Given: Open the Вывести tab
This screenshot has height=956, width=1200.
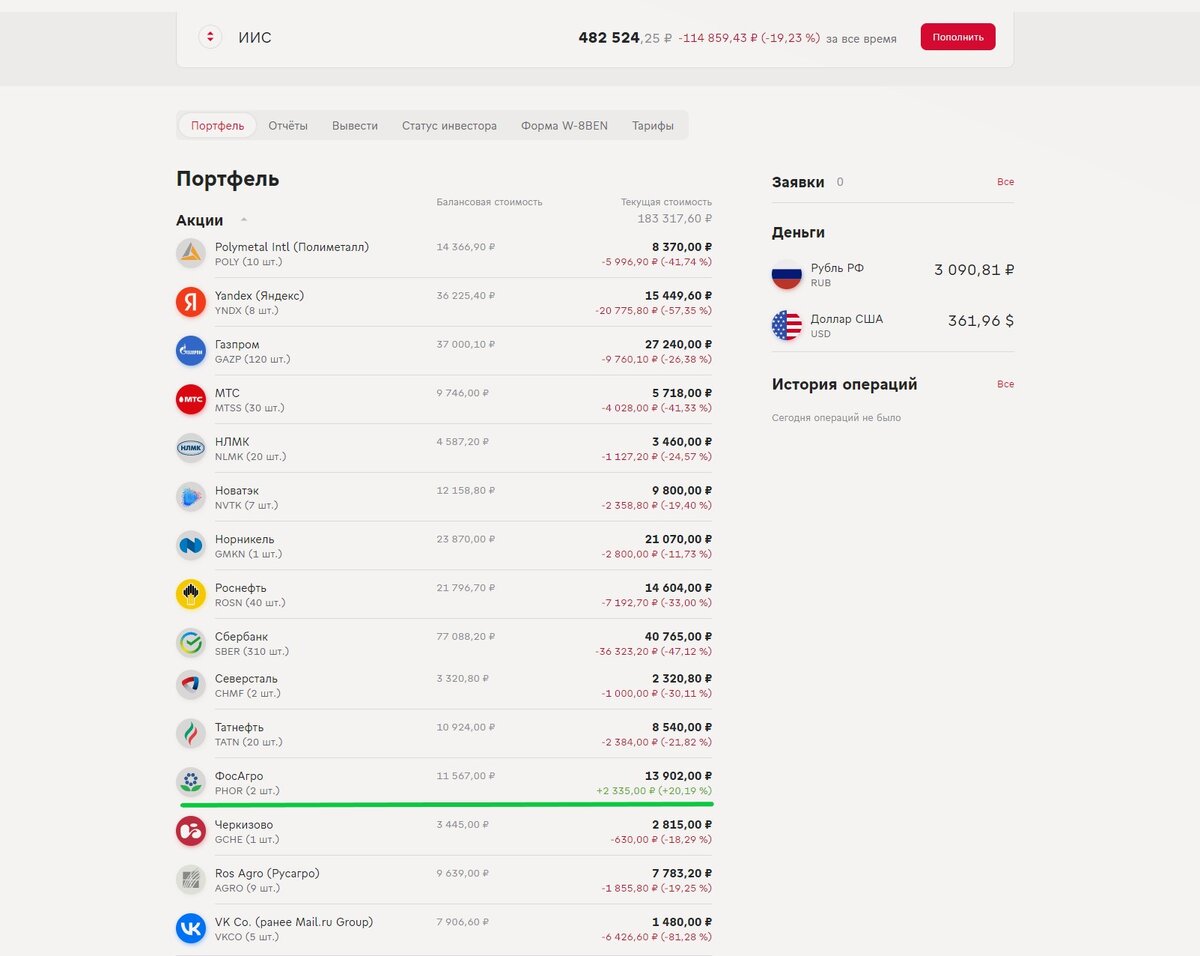Looking at the screenshot, I should point(355,126).
